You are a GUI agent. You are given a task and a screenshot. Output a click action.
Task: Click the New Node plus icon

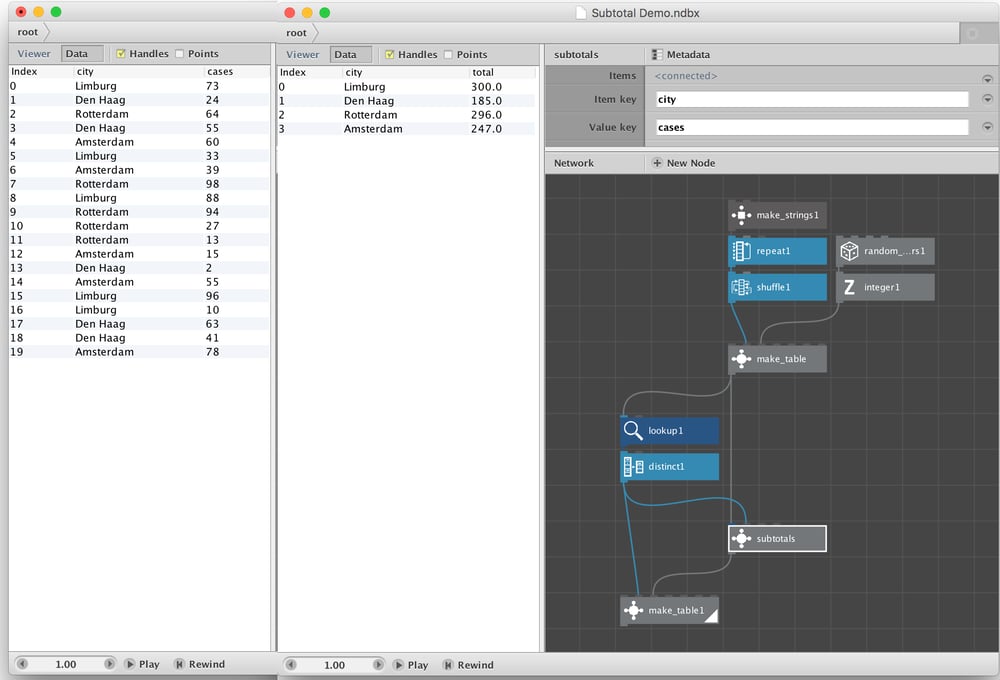coord(657,163)
